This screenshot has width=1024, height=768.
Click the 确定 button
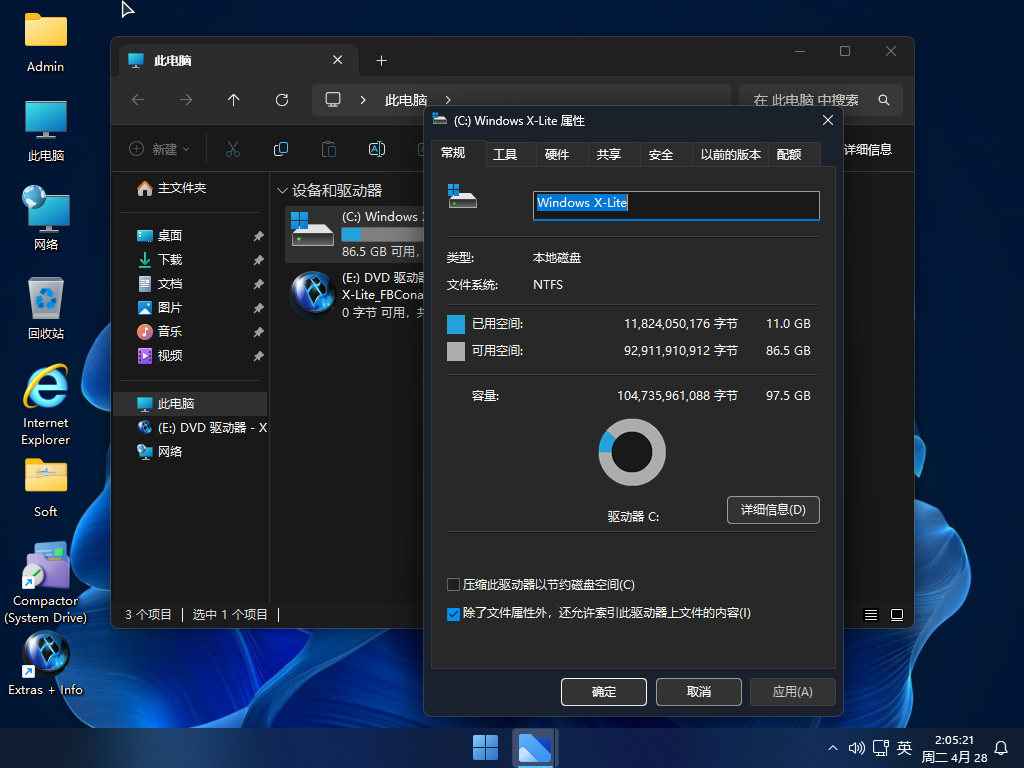(604, 692)
